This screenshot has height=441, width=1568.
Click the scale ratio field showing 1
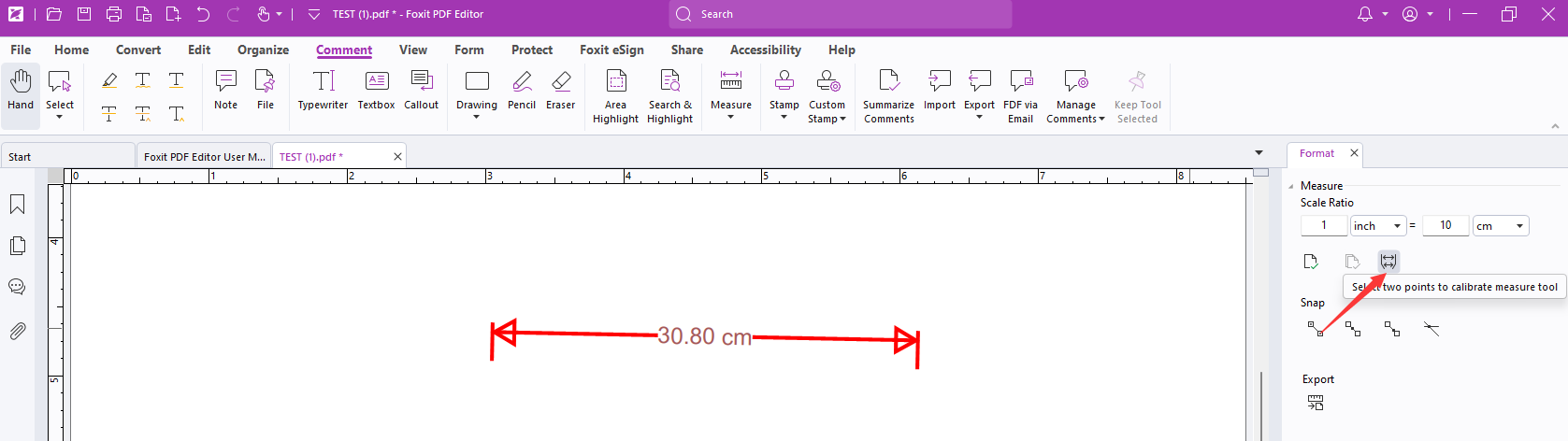[x=1324, y=225]
